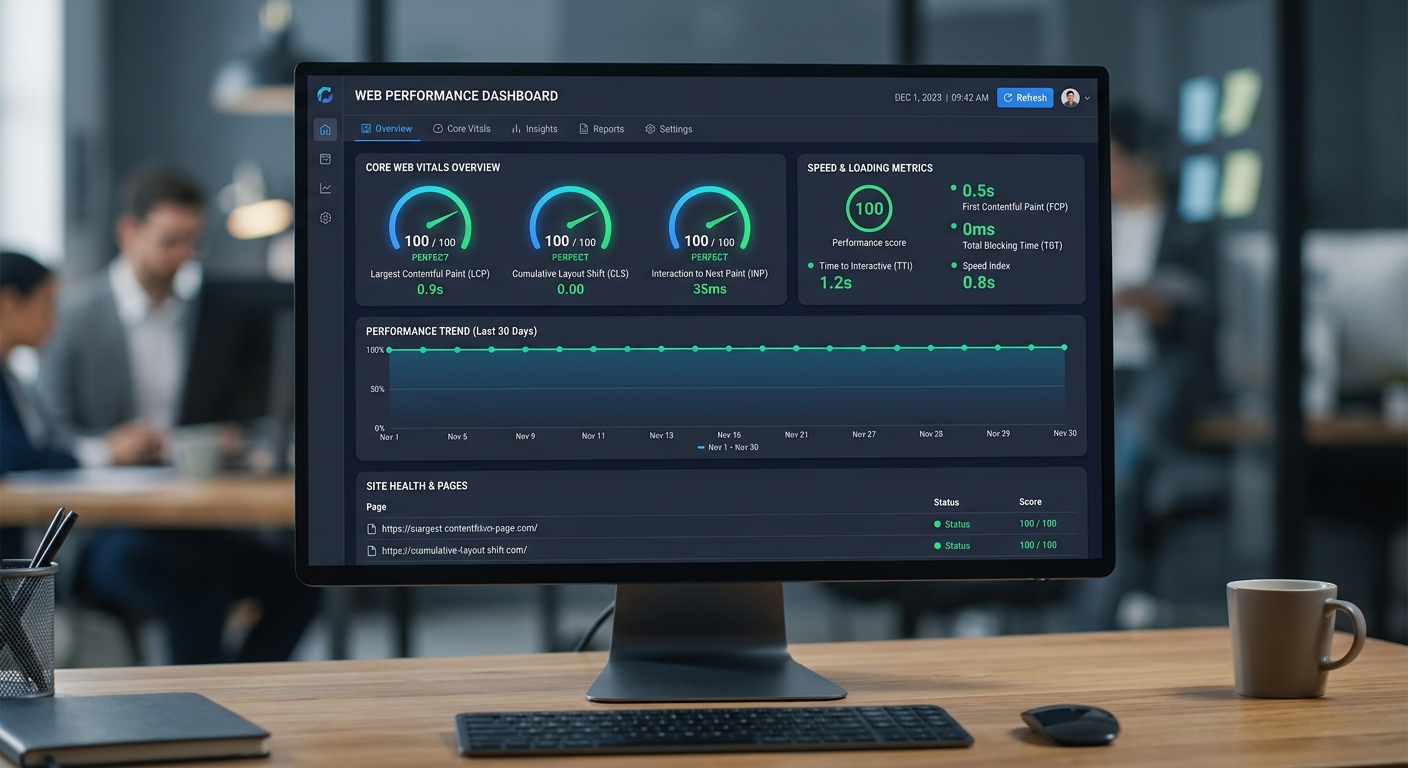This screenshot has height=768, width=1408.
Task: Click the Core Vitals clock icon
Action: (x=438, y=129)
